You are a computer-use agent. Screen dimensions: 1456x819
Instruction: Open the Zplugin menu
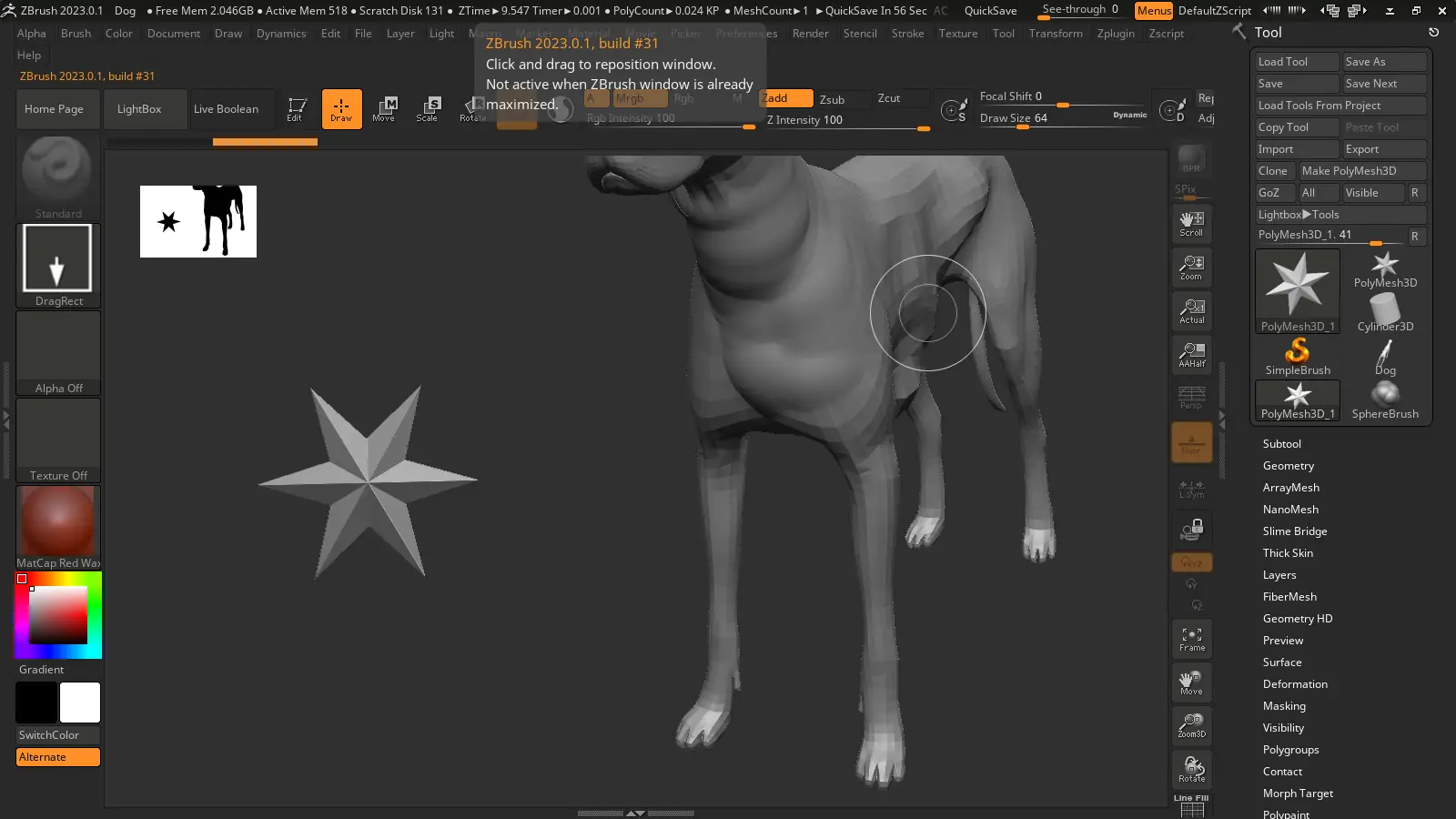[1116, 34]
